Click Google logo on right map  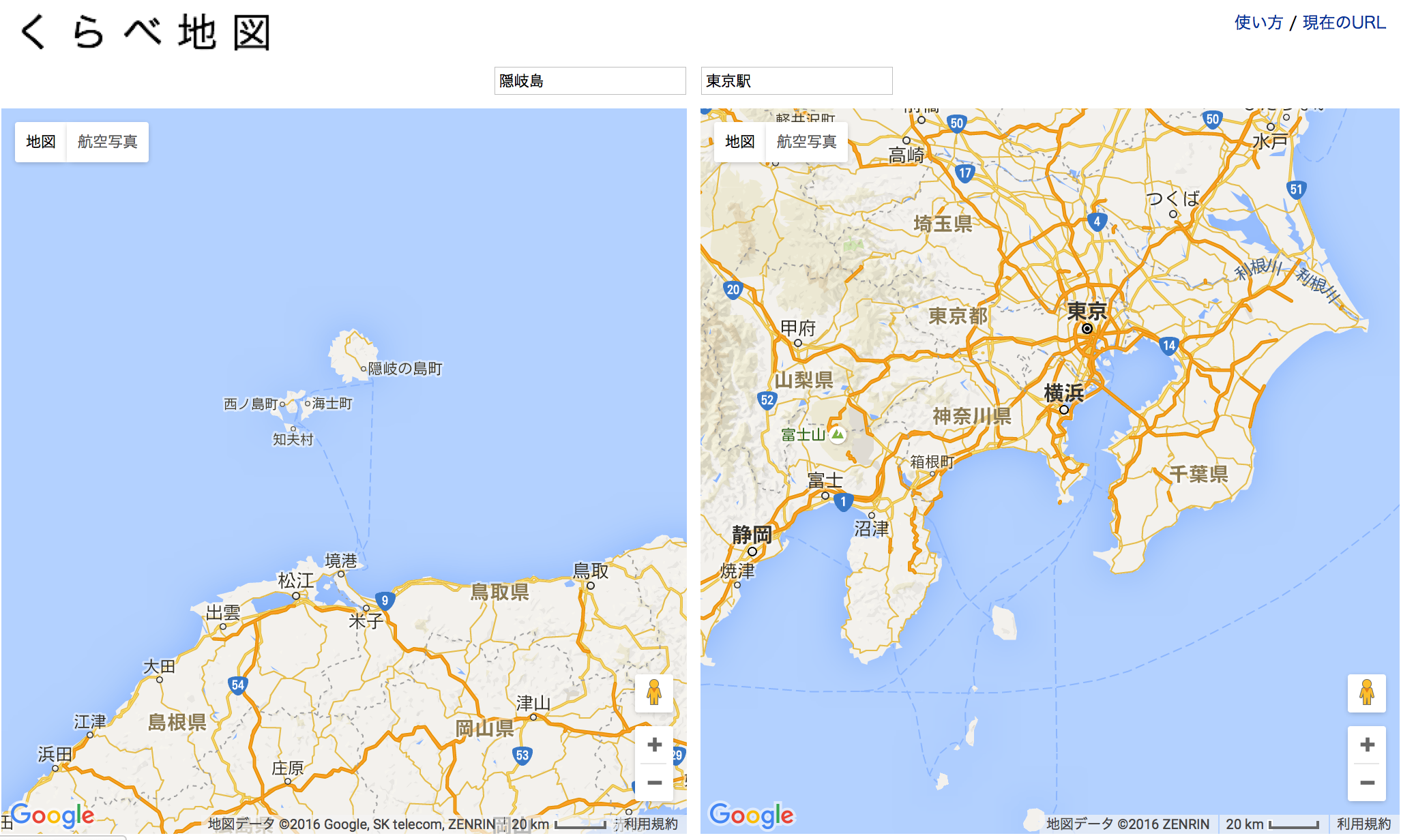751,815
